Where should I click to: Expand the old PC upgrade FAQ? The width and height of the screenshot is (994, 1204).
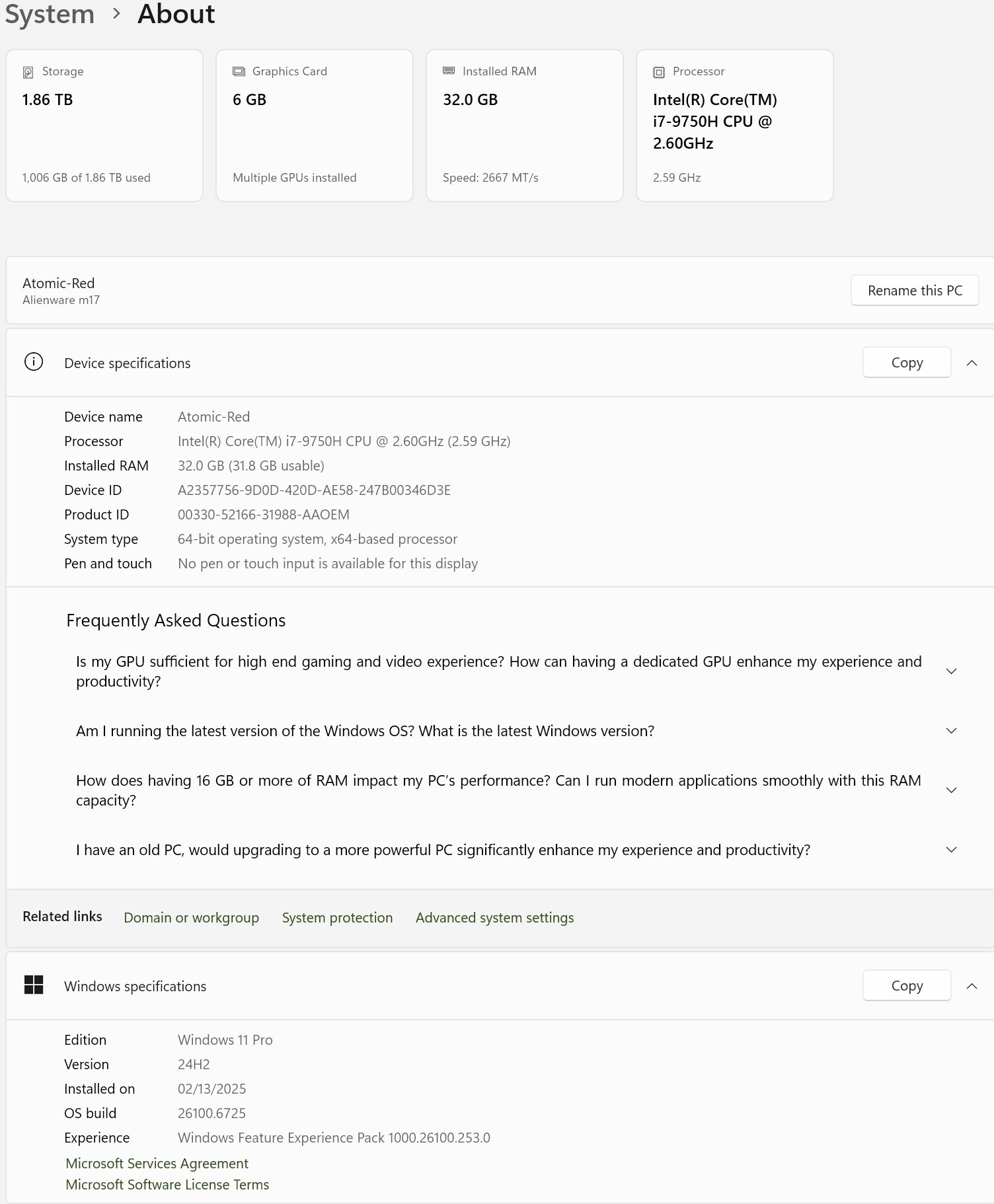click(951, 850)
